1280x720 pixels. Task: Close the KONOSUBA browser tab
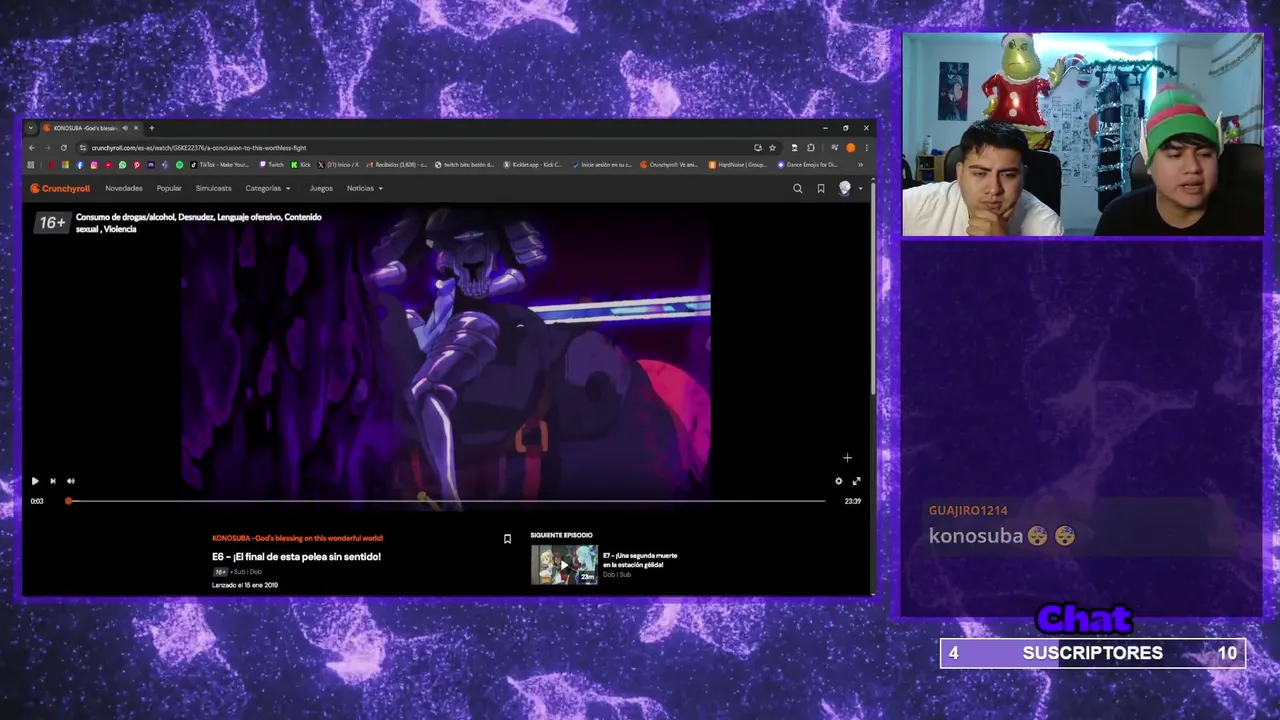point(136,128)
